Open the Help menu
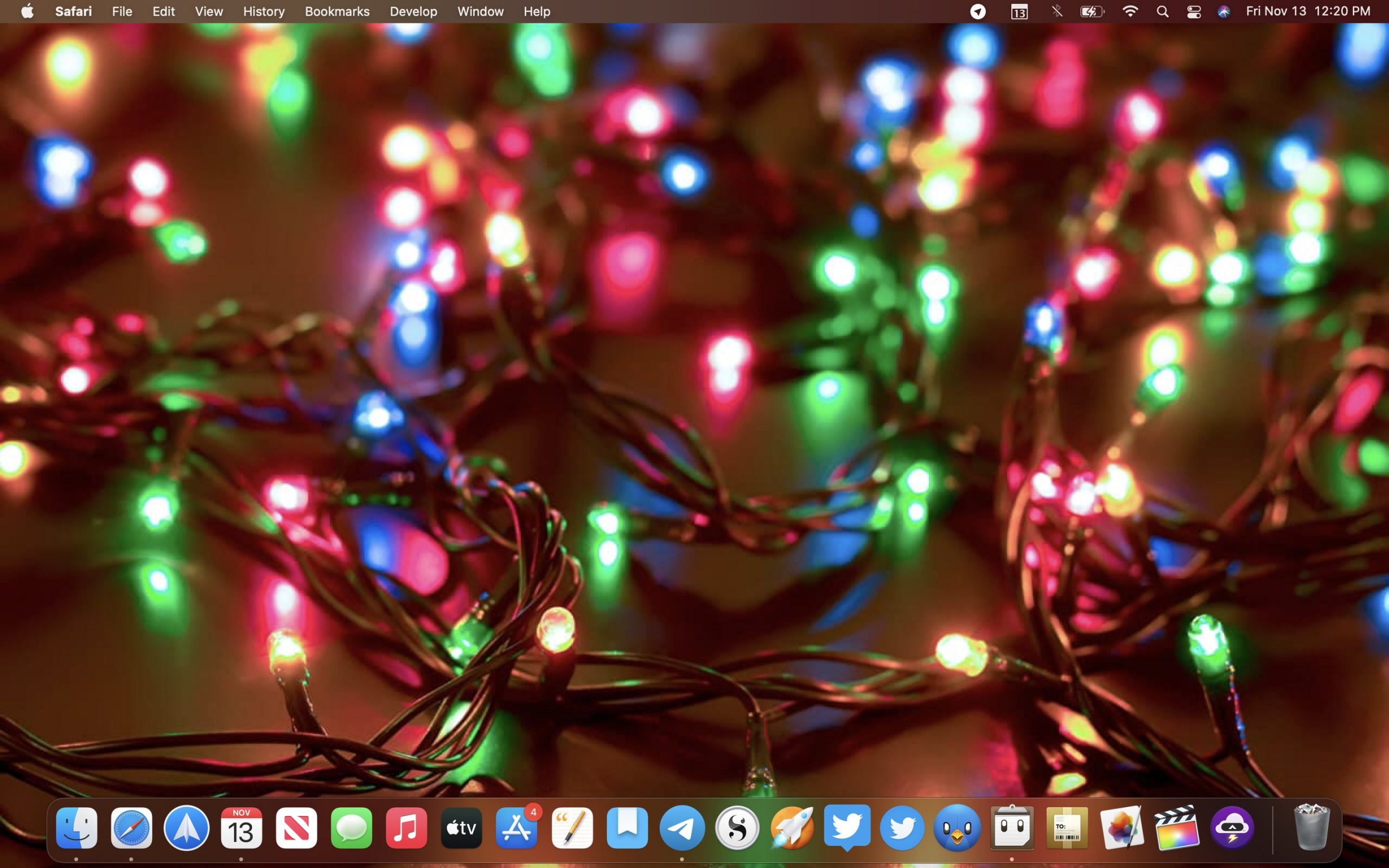This screenshot has height=868, width=1389. (x=537, y=11)
